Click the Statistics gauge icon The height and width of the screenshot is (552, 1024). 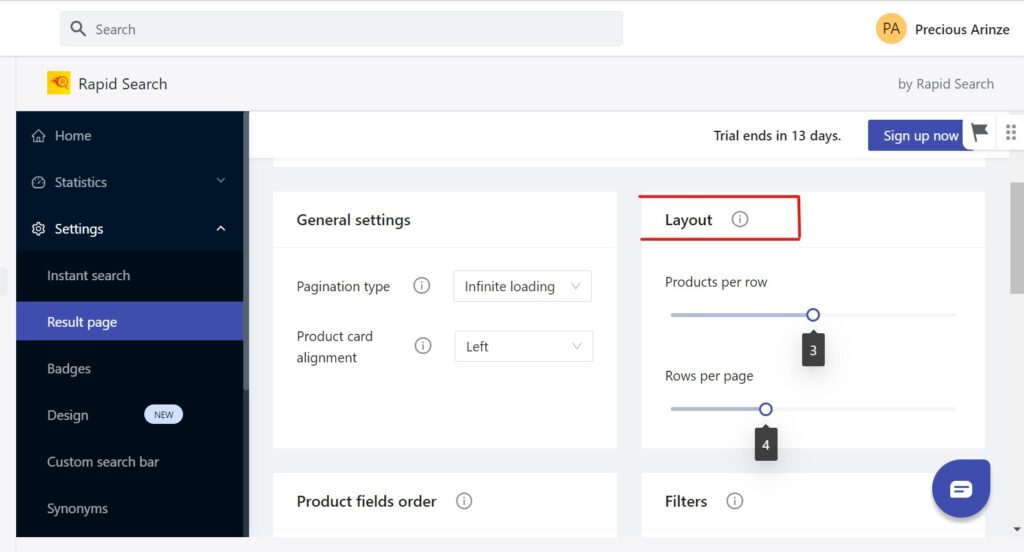(39, 182)
